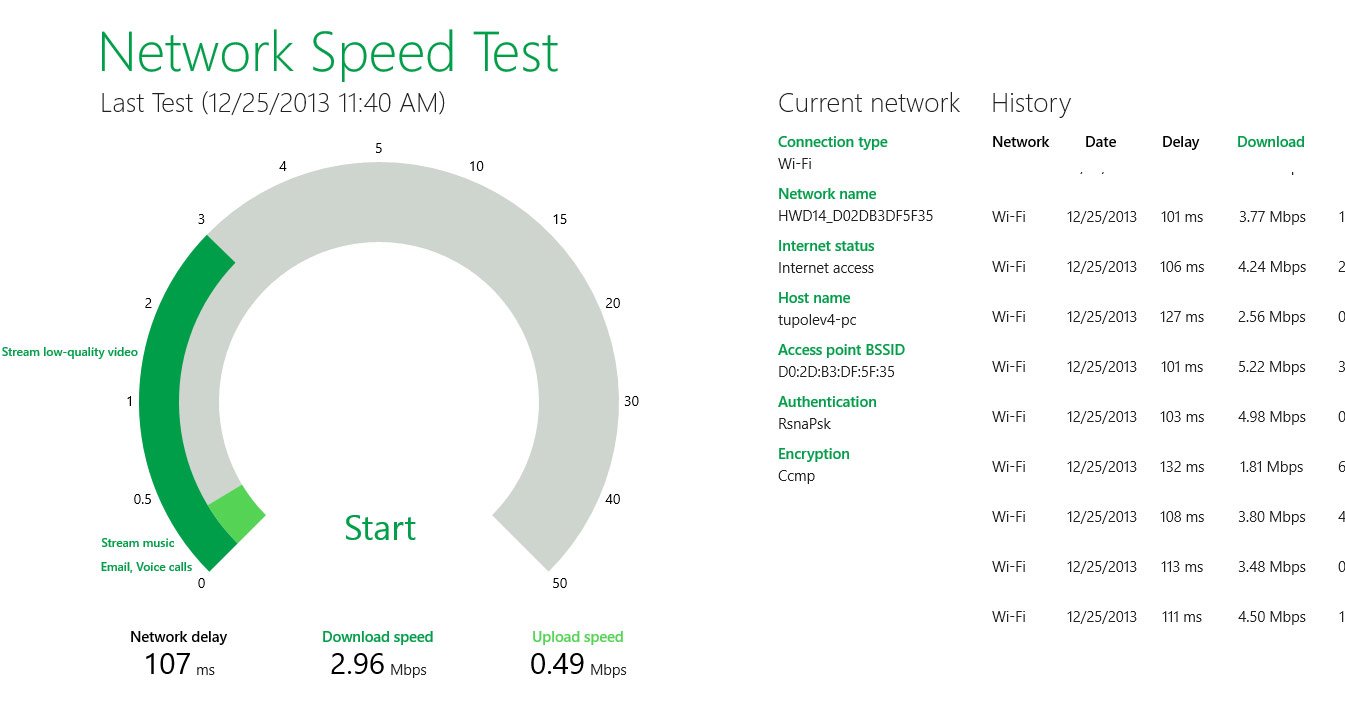Click the 113 ms delay entry
Screen dimensions: 1345x710
[1182, 567]
